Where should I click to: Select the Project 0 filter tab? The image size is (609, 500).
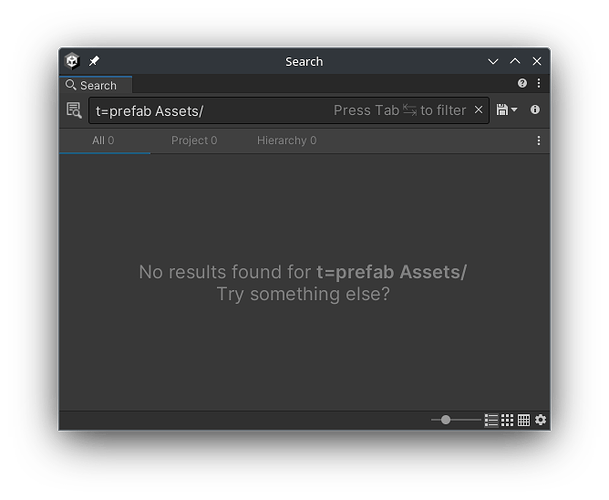194,141
